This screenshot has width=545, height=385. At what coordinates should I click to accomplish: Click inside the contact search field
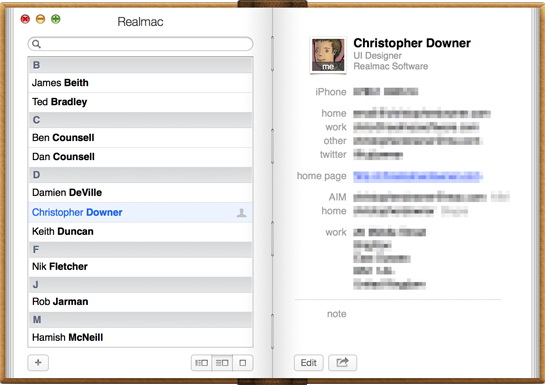tap(140, 44)
